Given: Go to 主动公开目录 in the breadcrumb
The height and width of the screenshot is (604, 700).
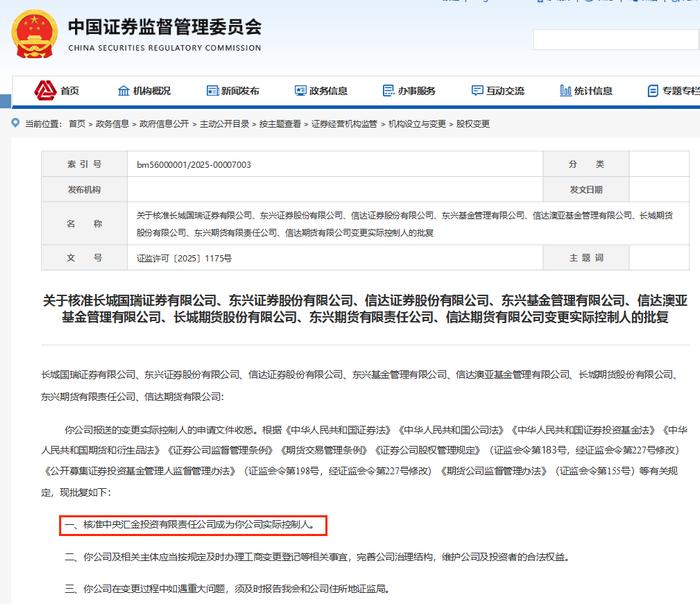Looking at the screenshot, I should click(224, 124).
